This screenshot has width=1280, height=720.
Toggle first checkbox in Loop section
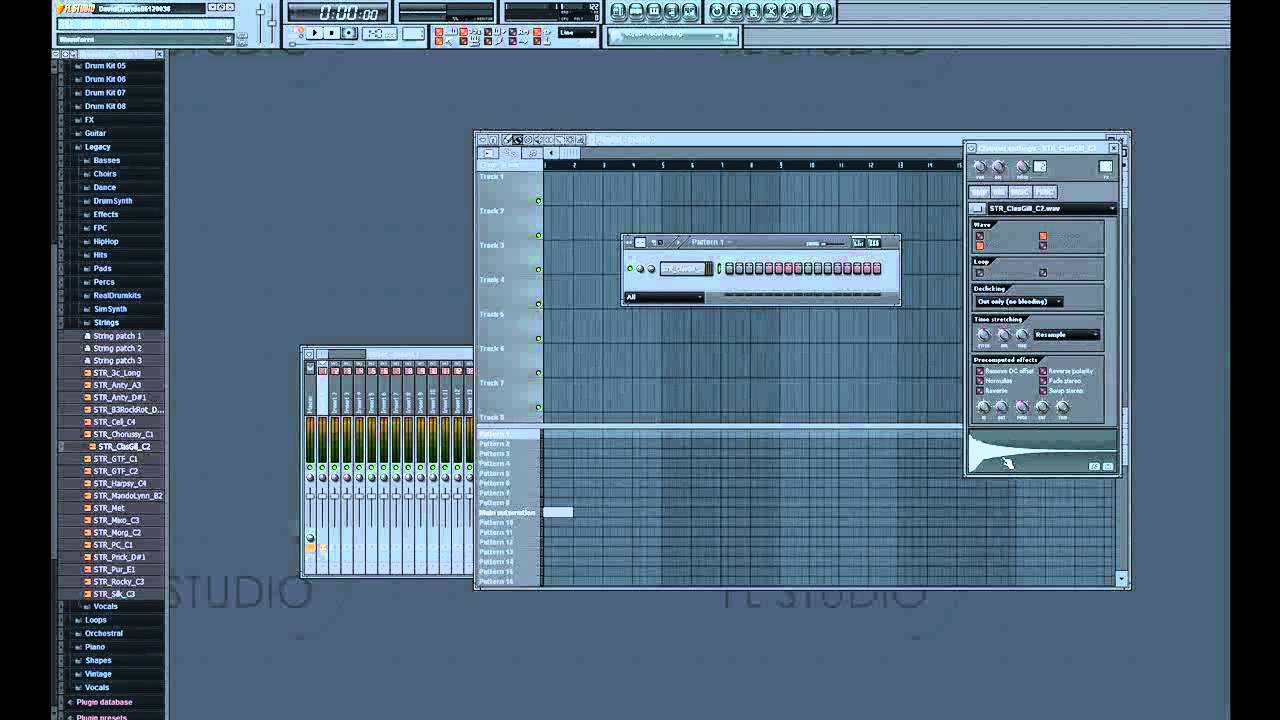point(980,273)
